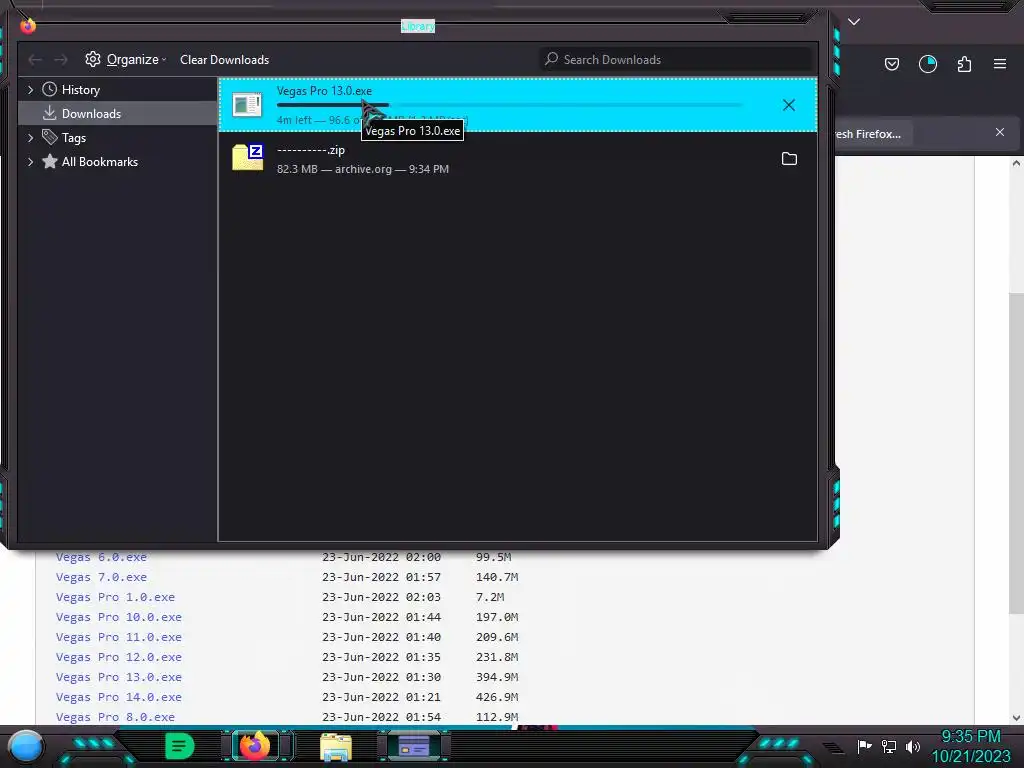Click the Firefox logo in Library title bar
Viewport: 1024px width, 768px height.
pos(27,25)
